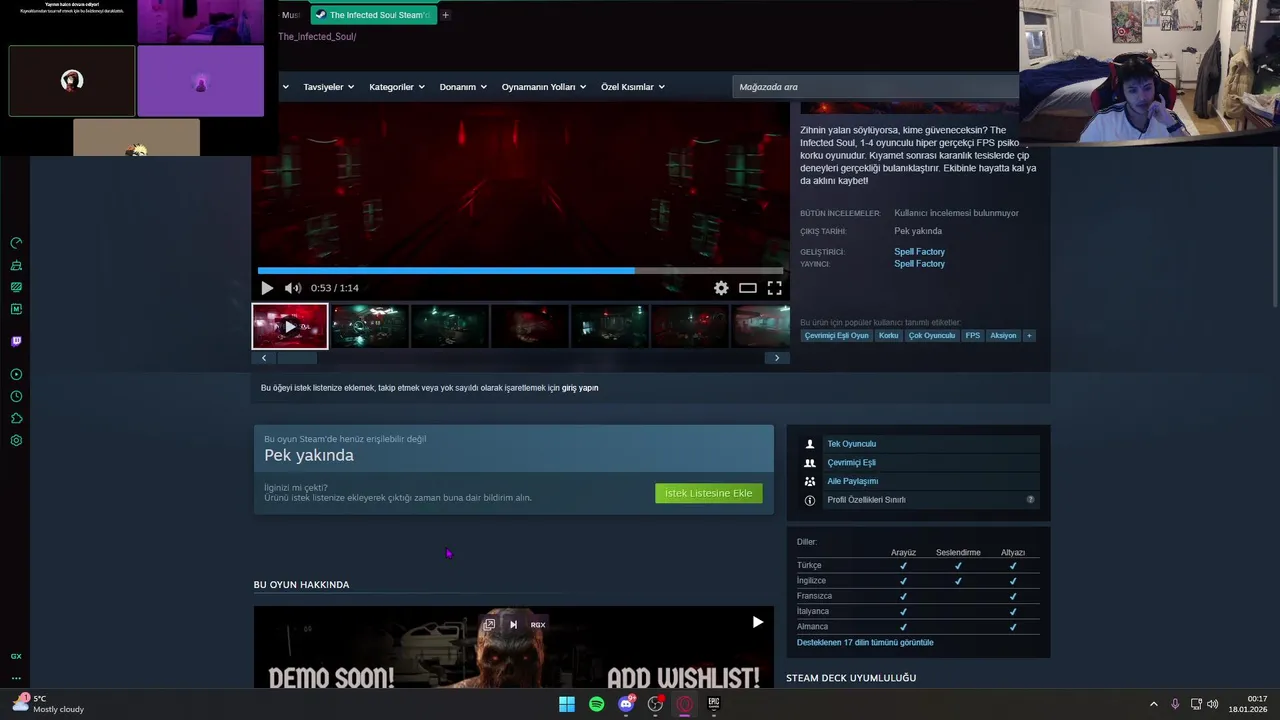This screenshot has width=1280, height=720.
Task: Select the third media thumbnail
Action: (x=450, y=326)
